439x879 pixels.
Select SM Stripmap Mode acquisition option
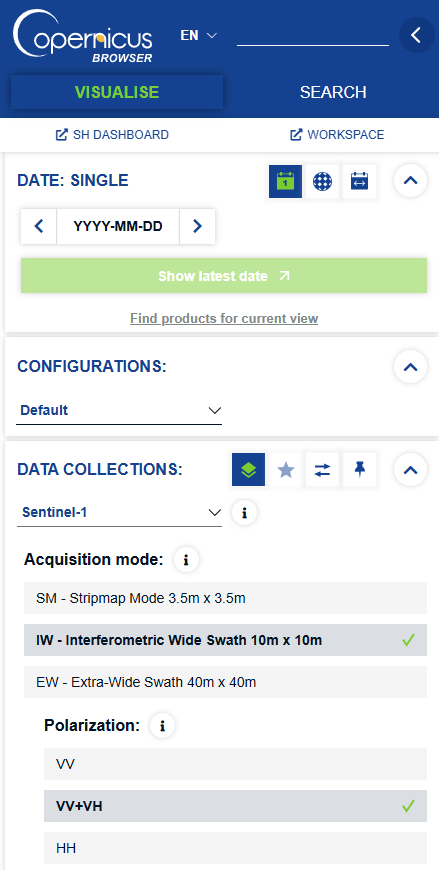click(x=225, y=598)
